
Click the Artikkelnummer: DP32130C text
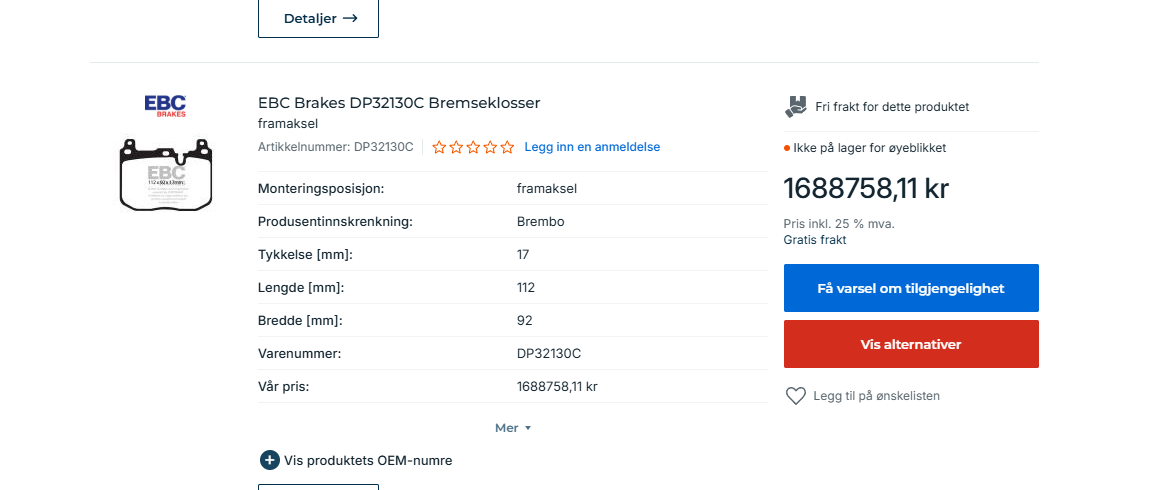(x=336, y=147)
